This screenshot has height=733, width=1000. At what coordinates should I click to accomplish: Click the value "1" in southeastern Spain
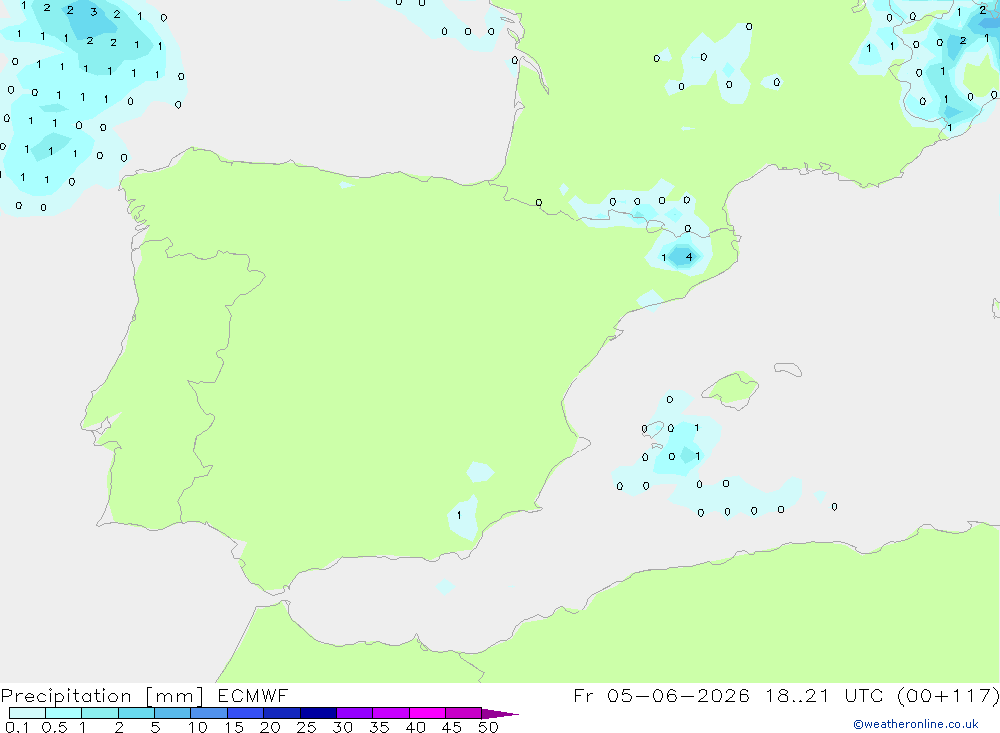(459, 515)
